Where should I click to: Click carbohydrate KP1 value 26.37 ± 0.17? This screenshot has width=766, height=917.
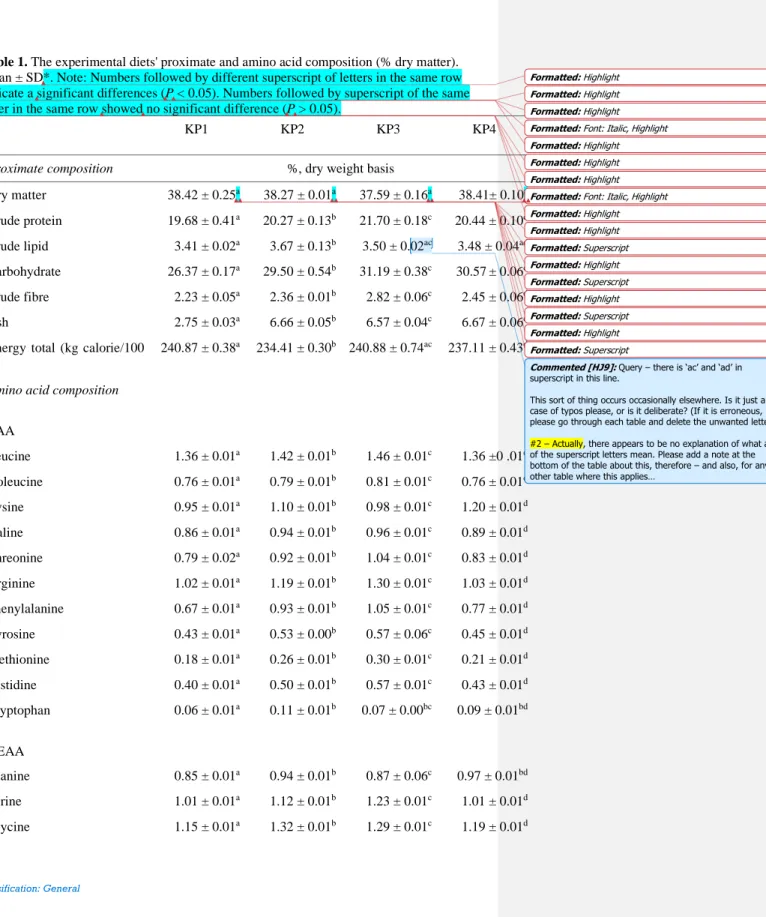203,271
